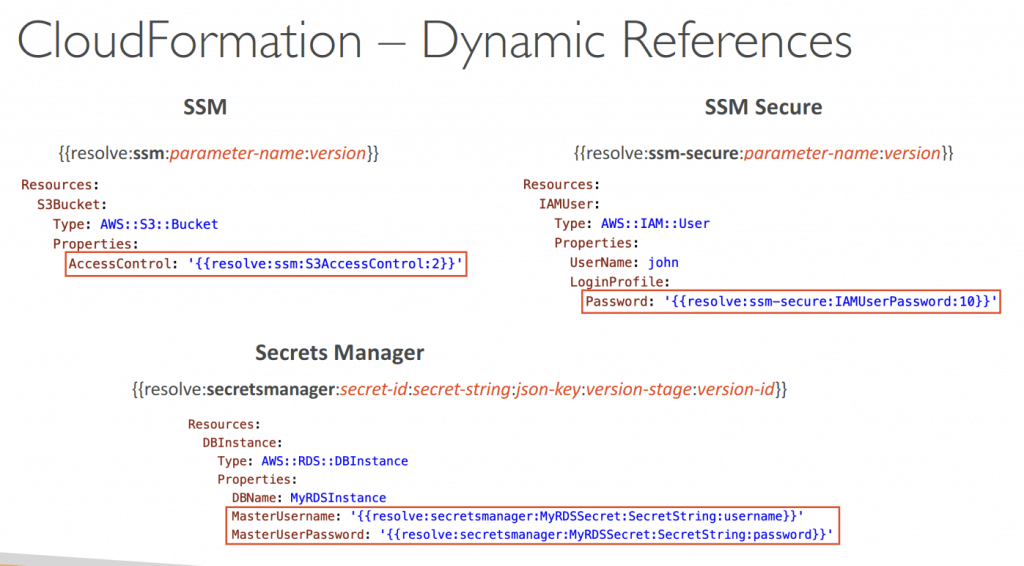This screenshot has width=1024, height=566.
Task: Click Properties: under AWS::RDS::DBInstance
Action: click(257, 479)
